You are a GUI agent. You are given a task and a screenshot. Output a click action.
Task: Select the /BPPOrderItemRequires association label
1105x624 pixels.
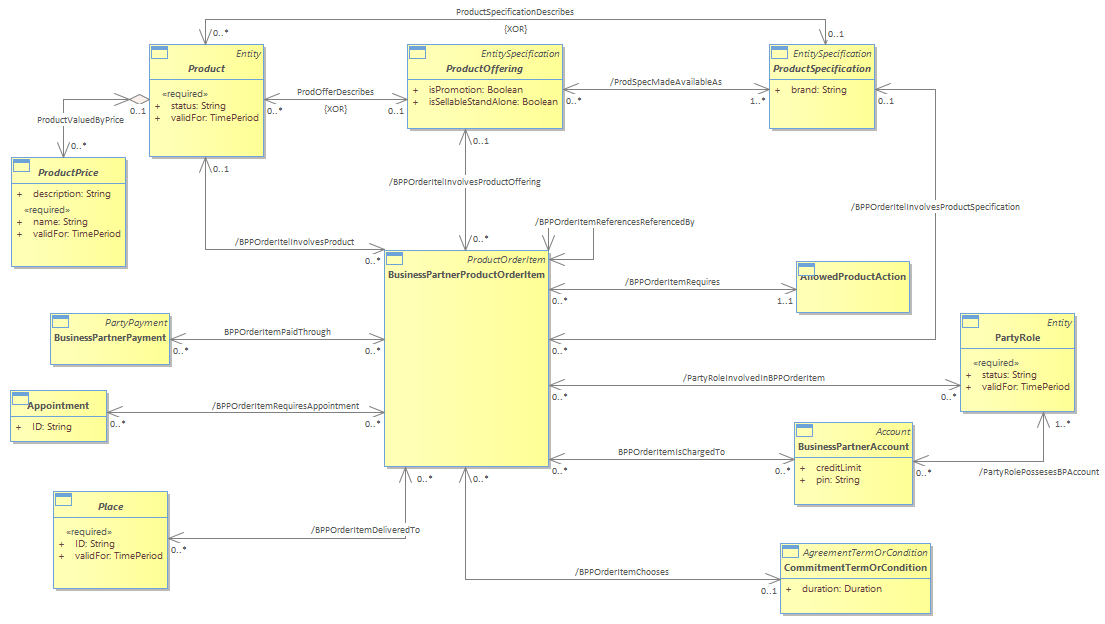coord(672,282)
